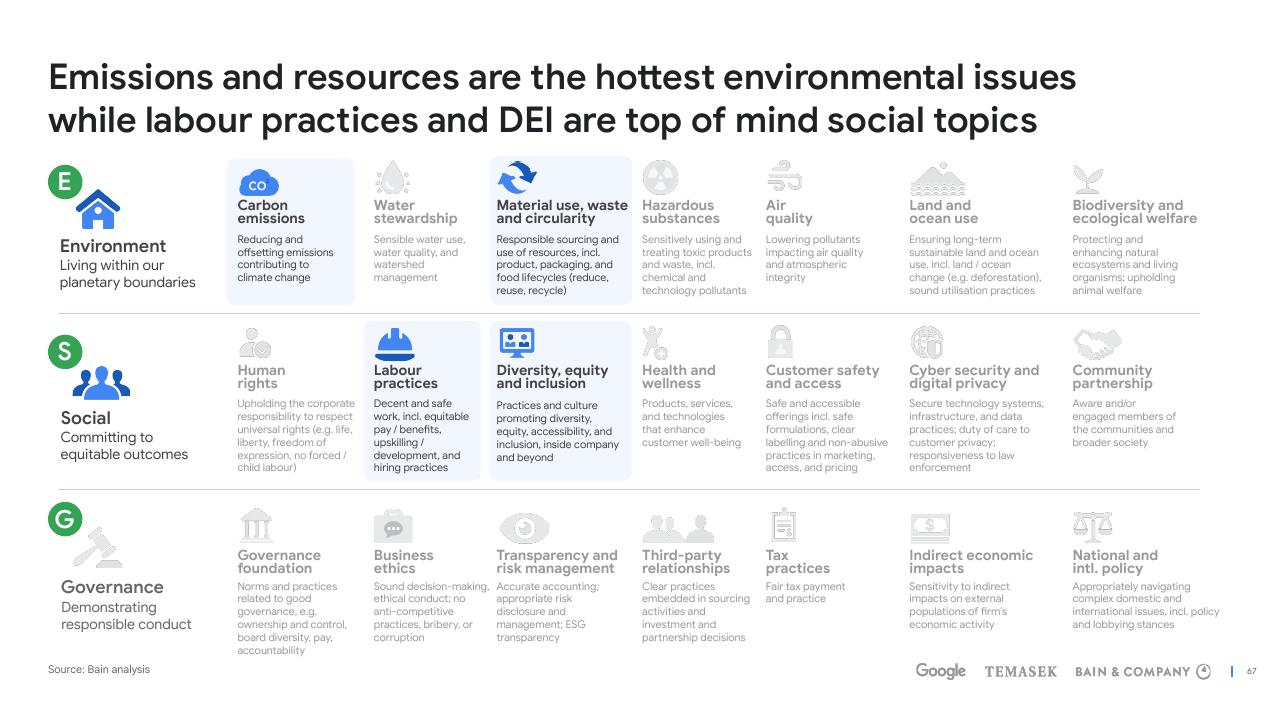This screenshot has width=1280, height=720.
Task: Click the CO cloud Carbon emissions icon
Action: click(x=258, y=184)
